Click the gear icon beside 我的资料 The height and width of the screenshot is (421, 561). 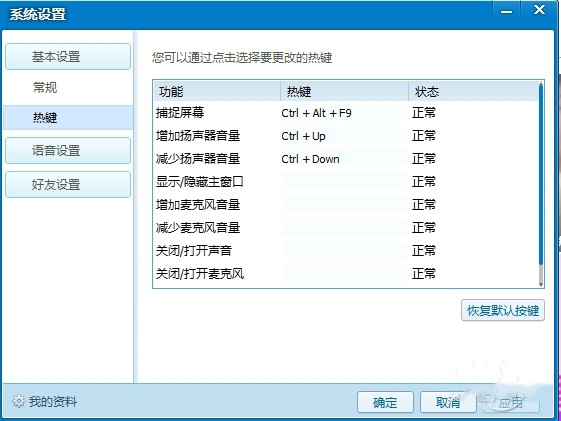click(x=18, y=401)
